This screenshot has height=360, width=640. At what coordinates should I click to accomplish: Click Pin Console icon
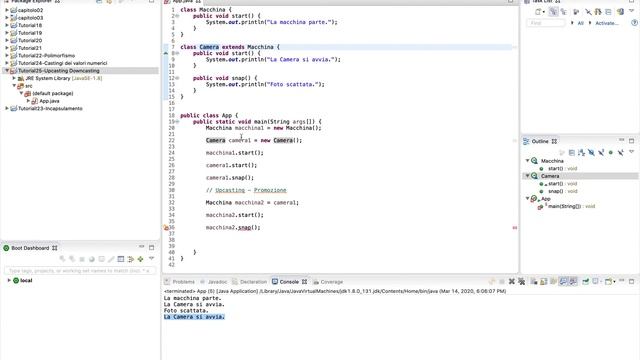pos(586,282)
